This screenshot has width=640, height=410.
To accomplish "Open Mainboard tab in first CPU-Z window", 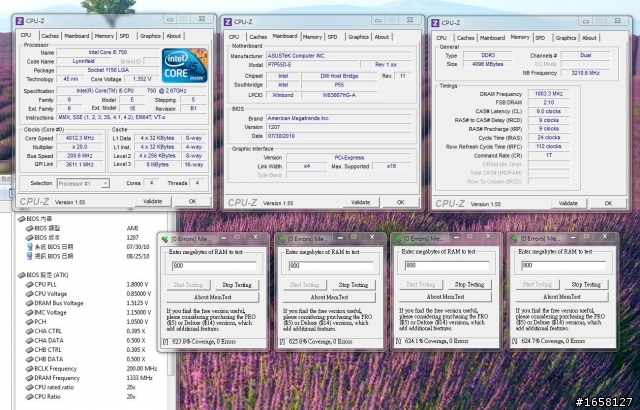I will [x=76, y=36].
